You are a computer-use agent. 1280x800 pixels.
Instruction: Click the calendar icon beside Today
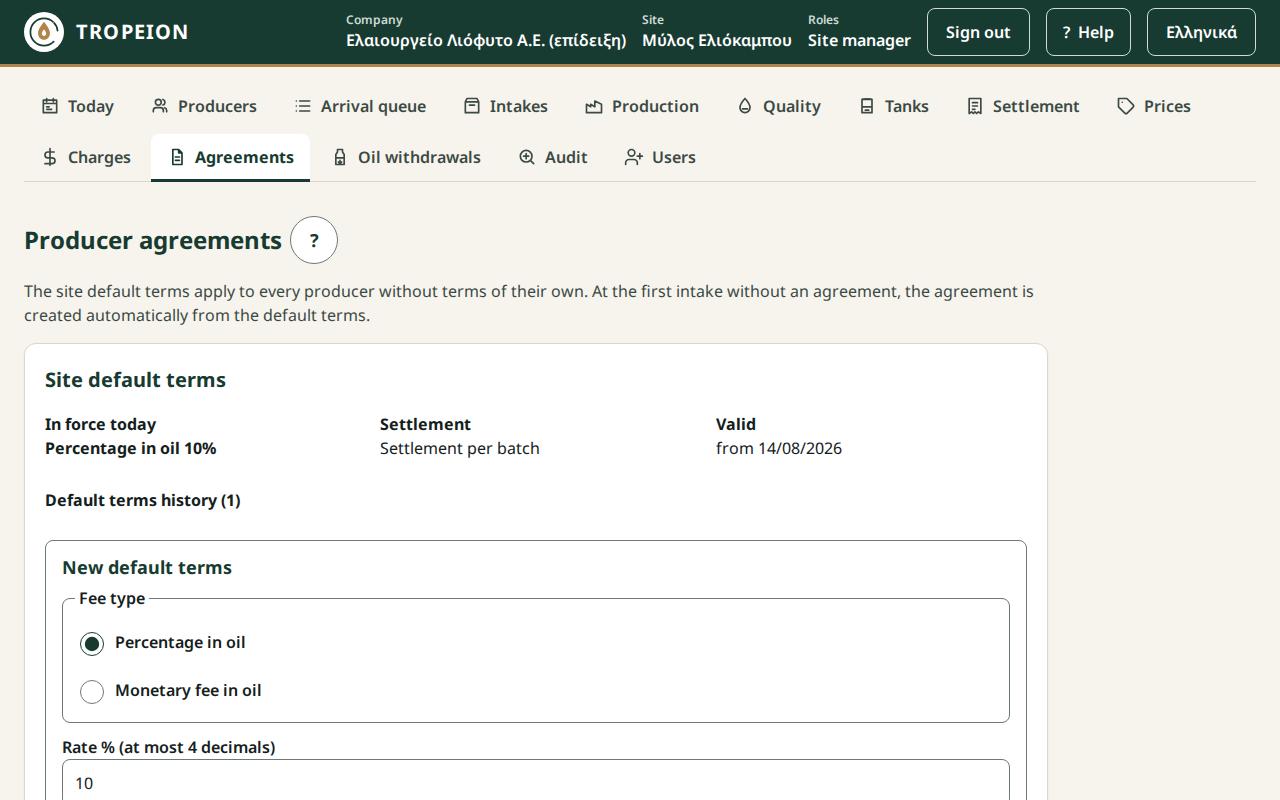[x=50, y=106]
